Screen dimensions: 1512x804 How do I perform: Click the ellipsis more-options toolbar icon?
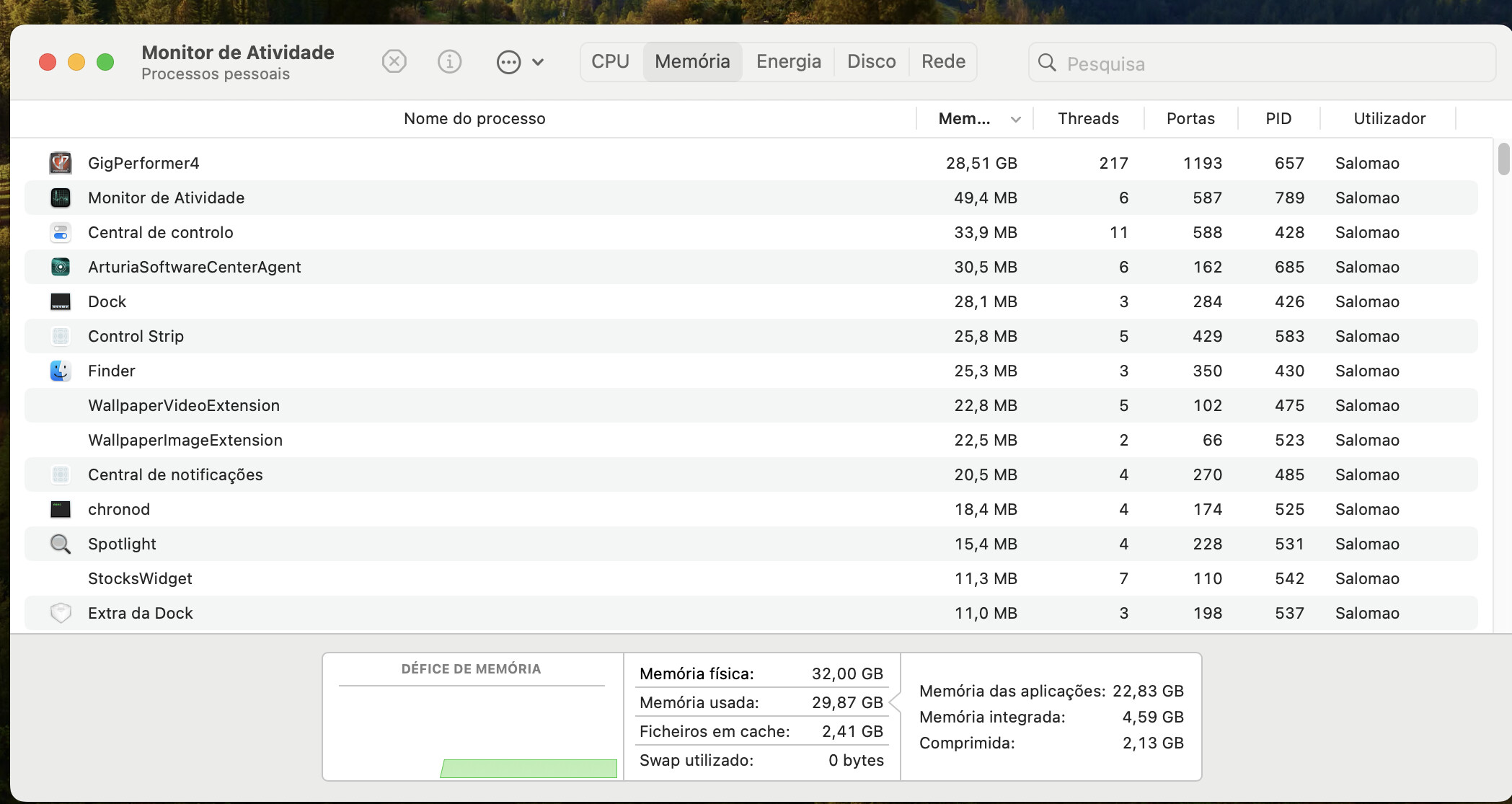508,62
